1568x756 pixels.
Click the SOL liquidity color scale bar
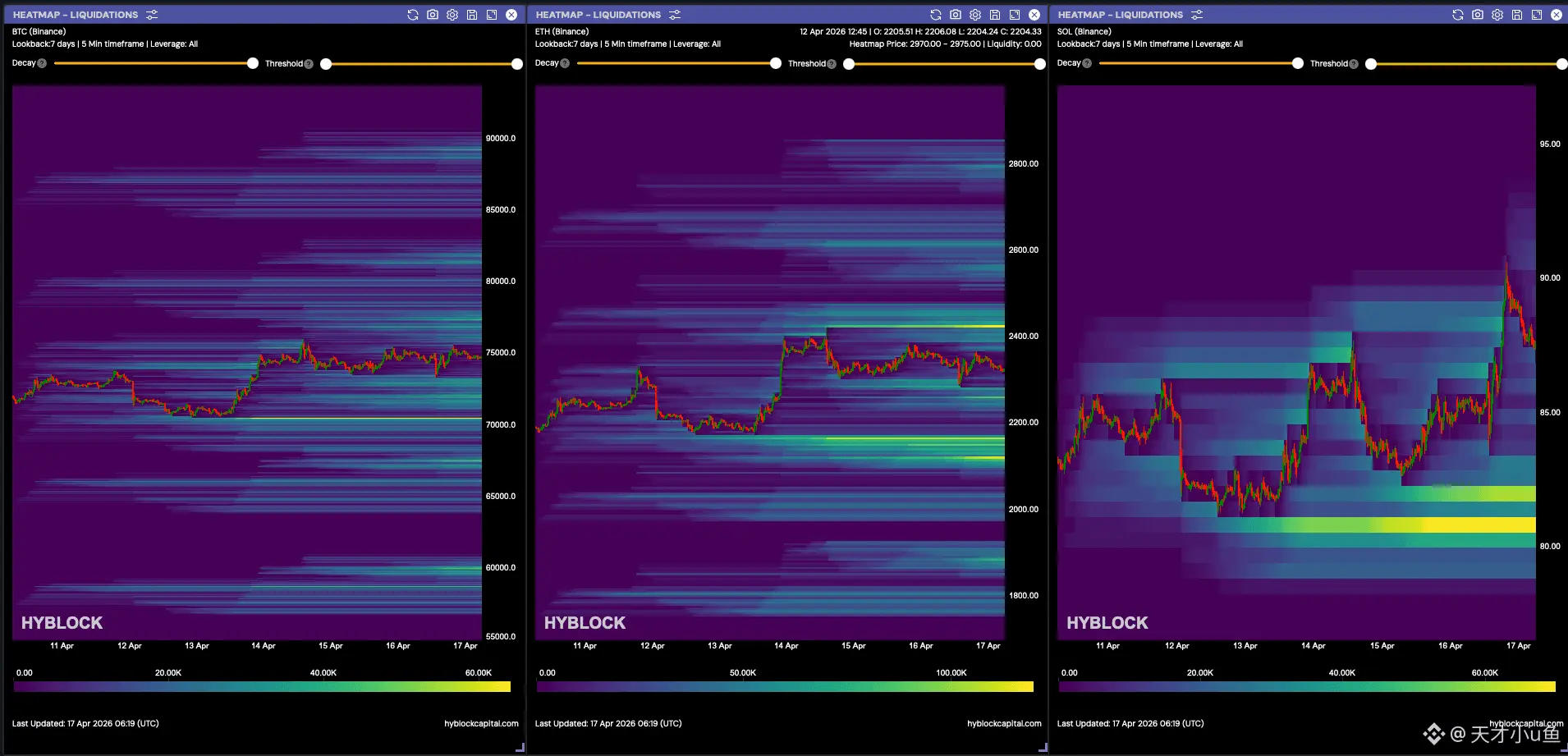pos(1307,686)
